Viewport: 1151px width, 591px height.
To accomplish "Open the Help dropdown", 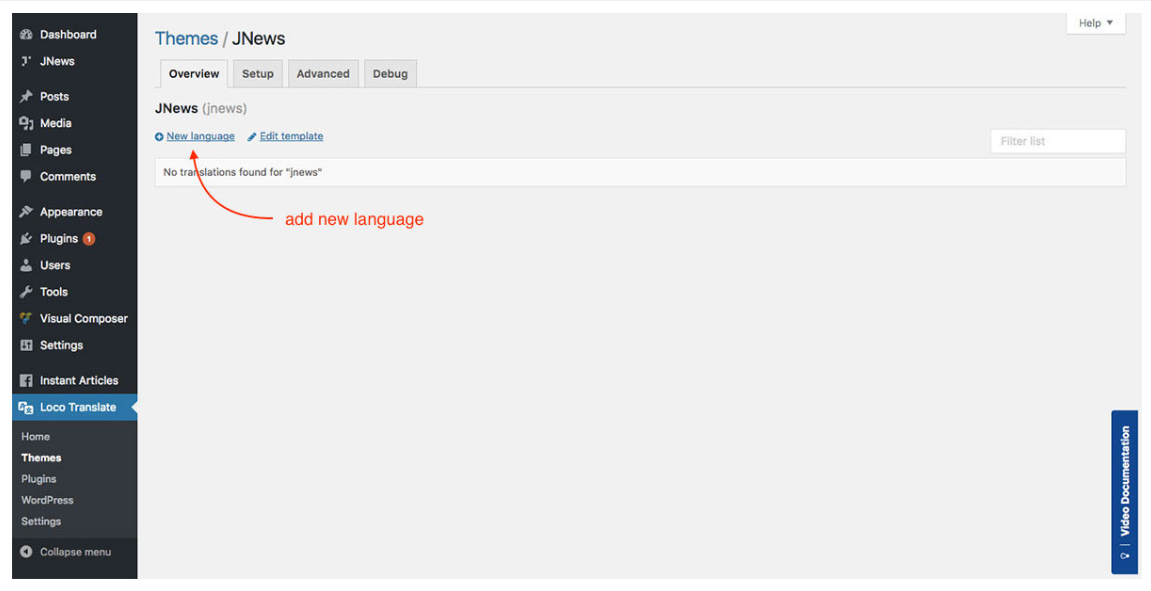I will point(1095,22).
